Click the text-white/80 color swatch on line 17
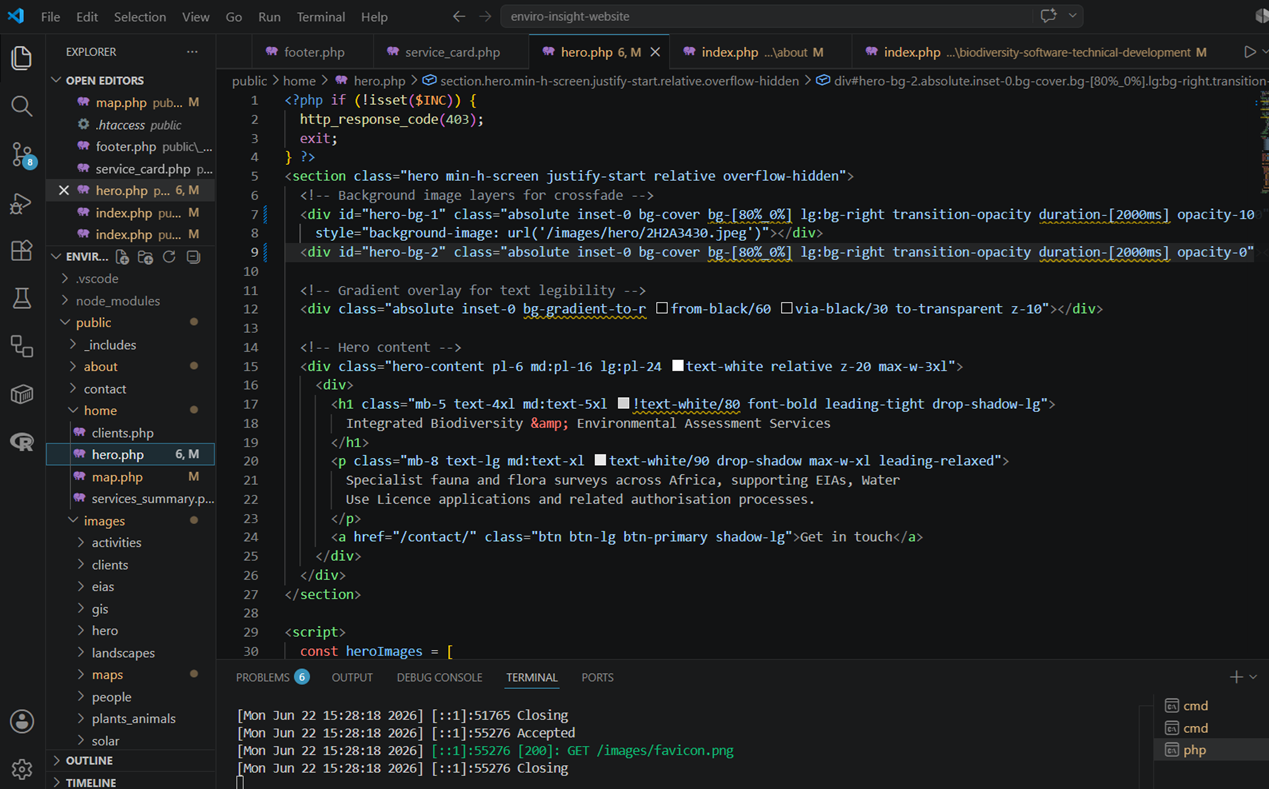 (x=624, y=404)
